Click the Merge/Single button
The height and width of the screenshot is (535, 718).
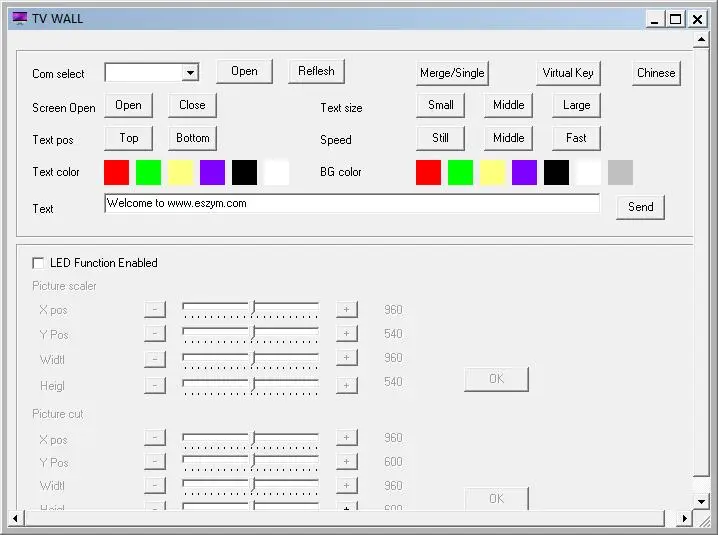pos(452,73)
